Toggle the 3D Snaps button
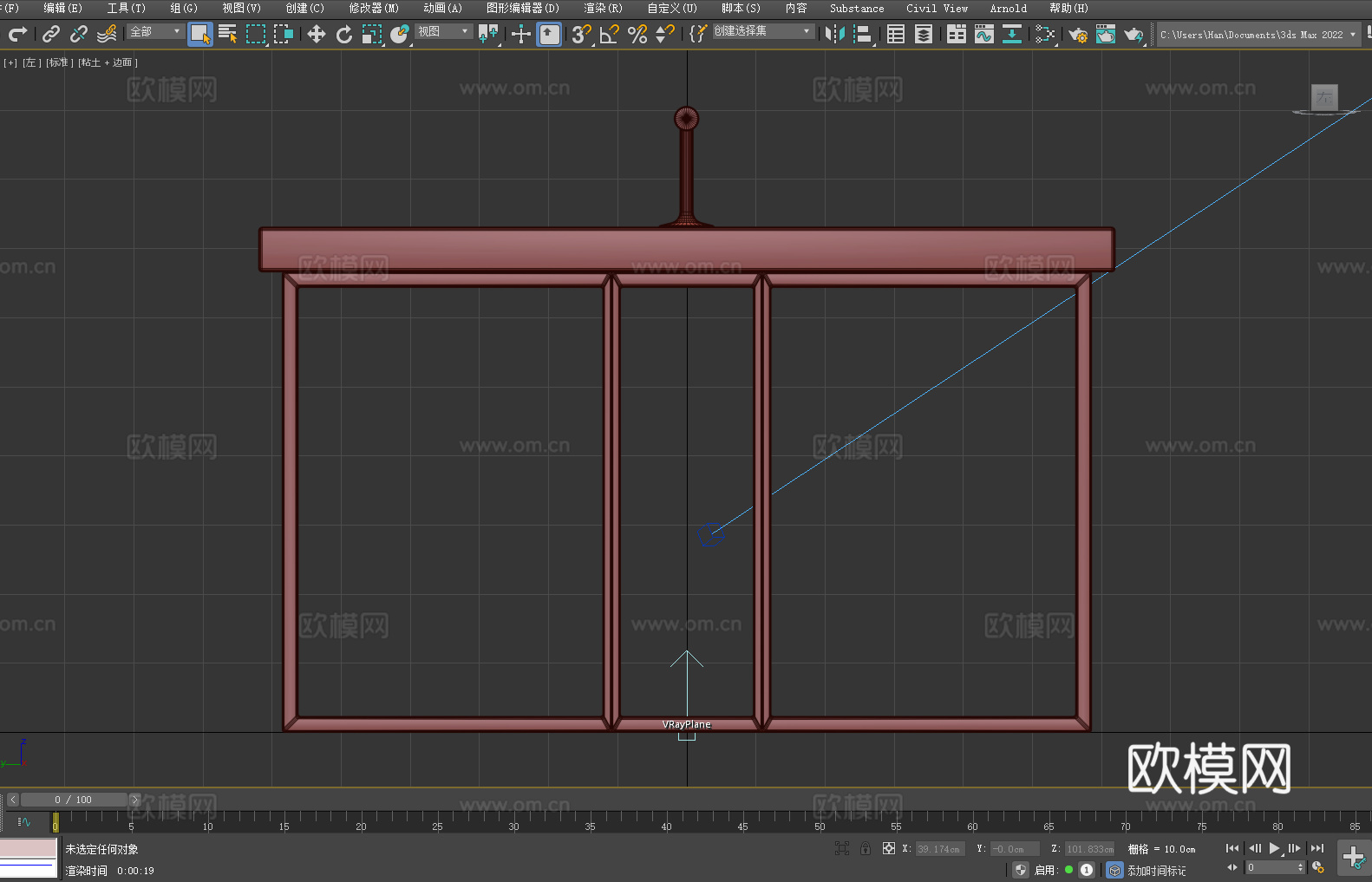The image size is (1372, 882). click(582, 34)
